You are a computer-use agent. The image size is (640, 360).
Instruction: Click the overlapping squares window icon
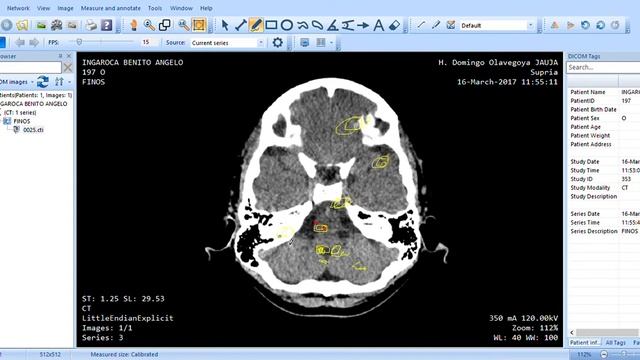[x=164, y=25]
